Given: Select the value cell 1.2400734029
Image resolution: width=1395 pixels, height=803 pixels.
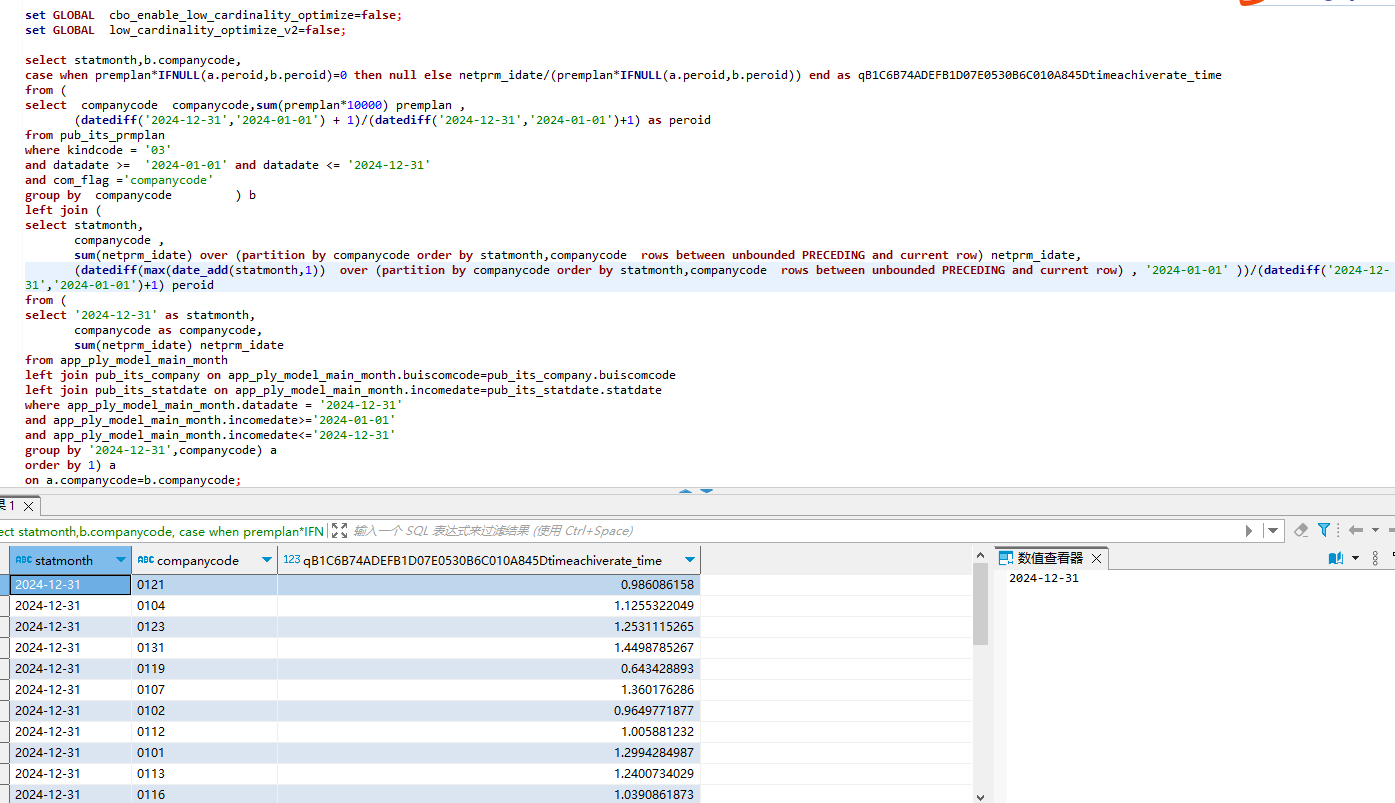Looking at the screenshot, I should coord(489,774).
